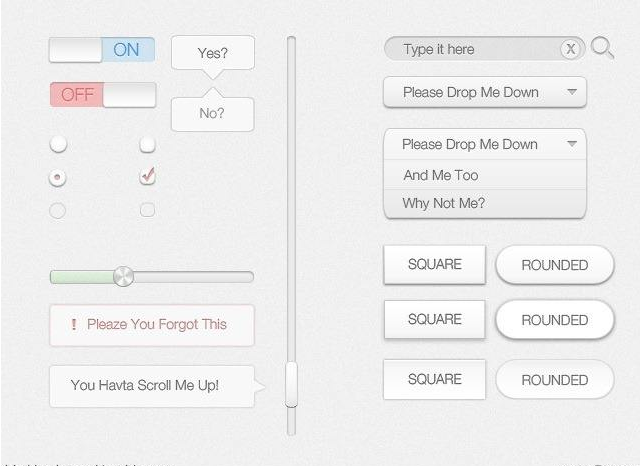The image size is (640, 466).
Task: Click the red exclamation warning icon
Action: (x=74, y=324)
